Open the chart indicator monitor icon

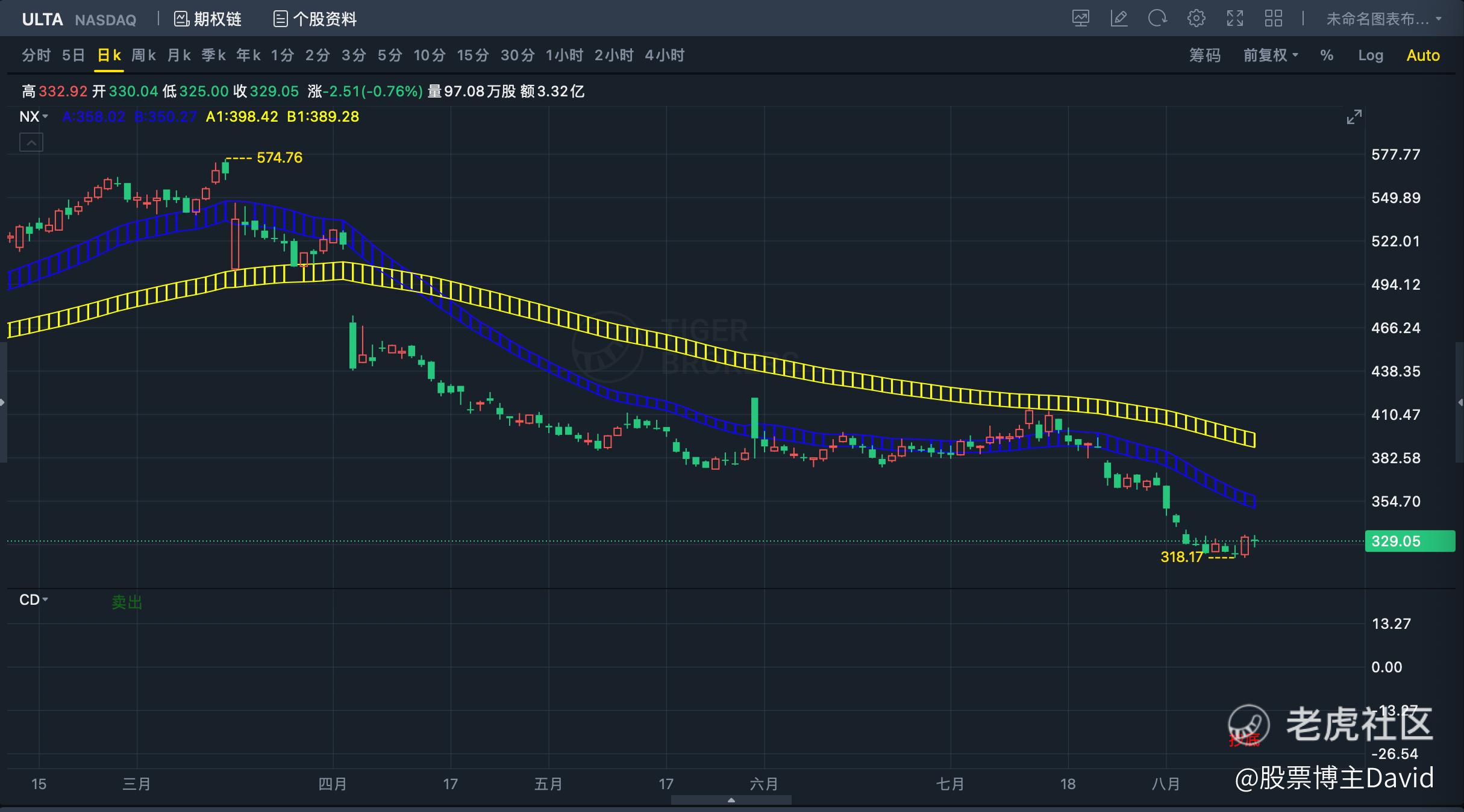[x=1081, y=19]
